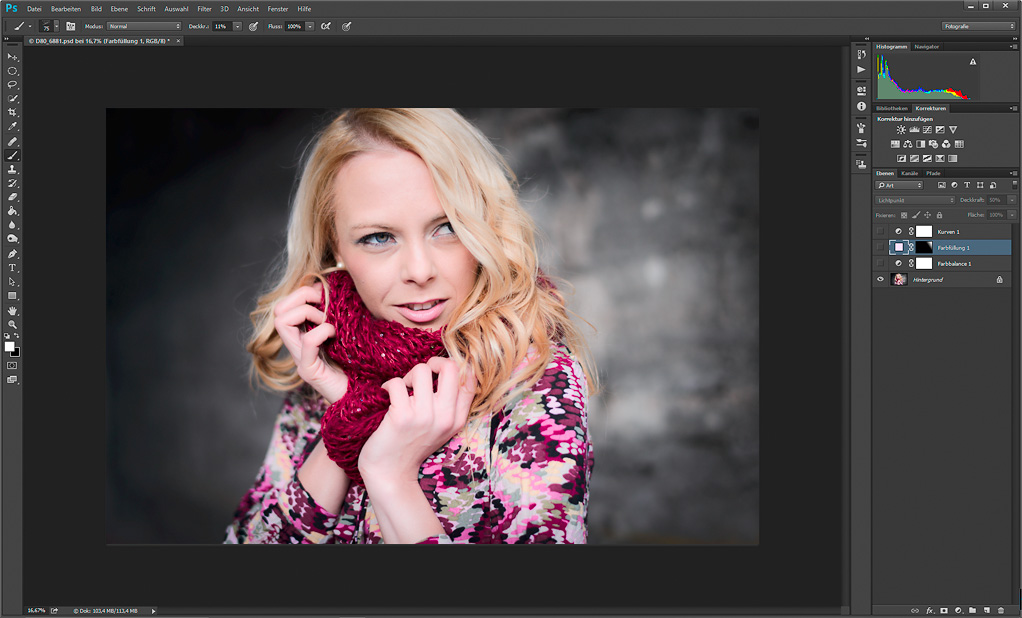1022x618 pixels.
Task: Select the Eyedropper tool
Action: [12, 127]
